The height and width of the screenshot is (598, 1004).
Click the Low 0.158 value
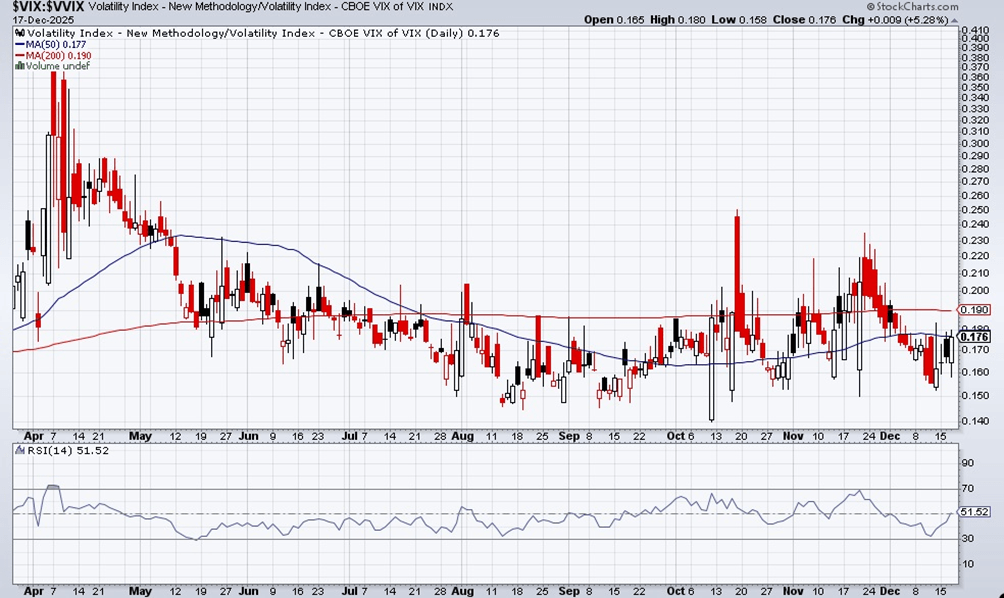coord(739,20)
